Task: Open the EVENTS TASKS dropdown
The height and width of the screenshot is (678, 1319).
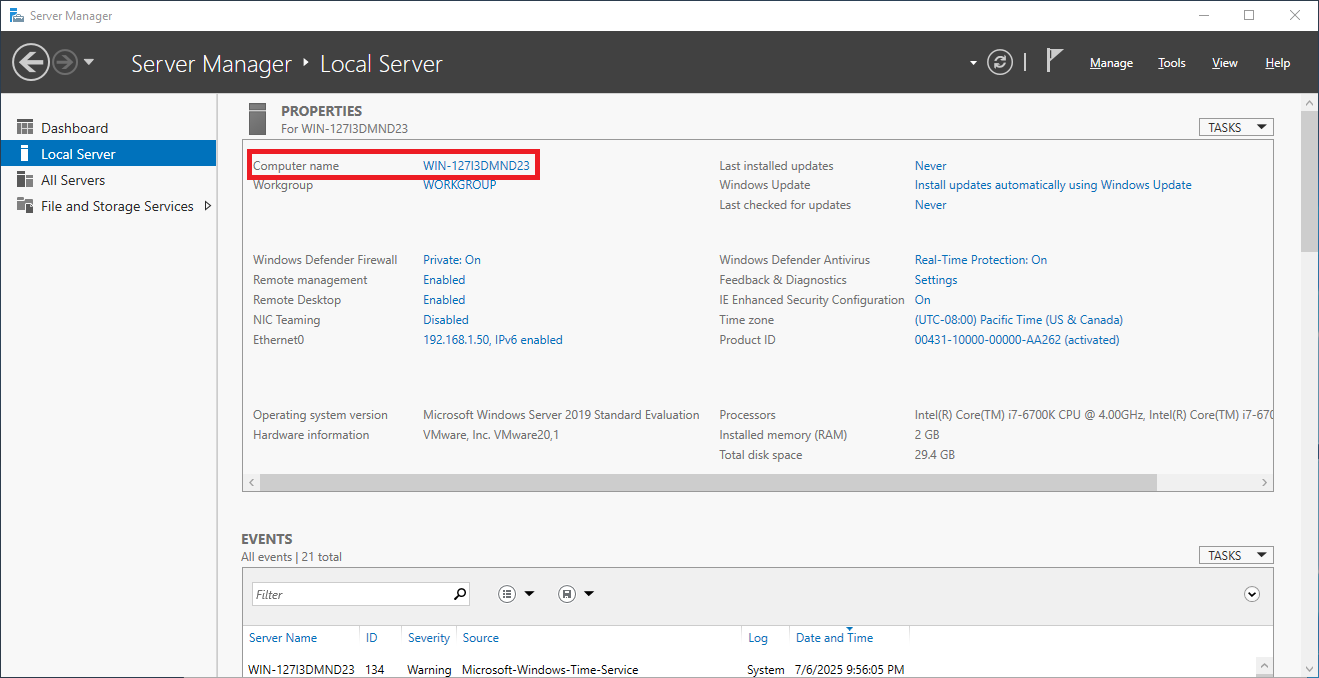Action: 1235,554
